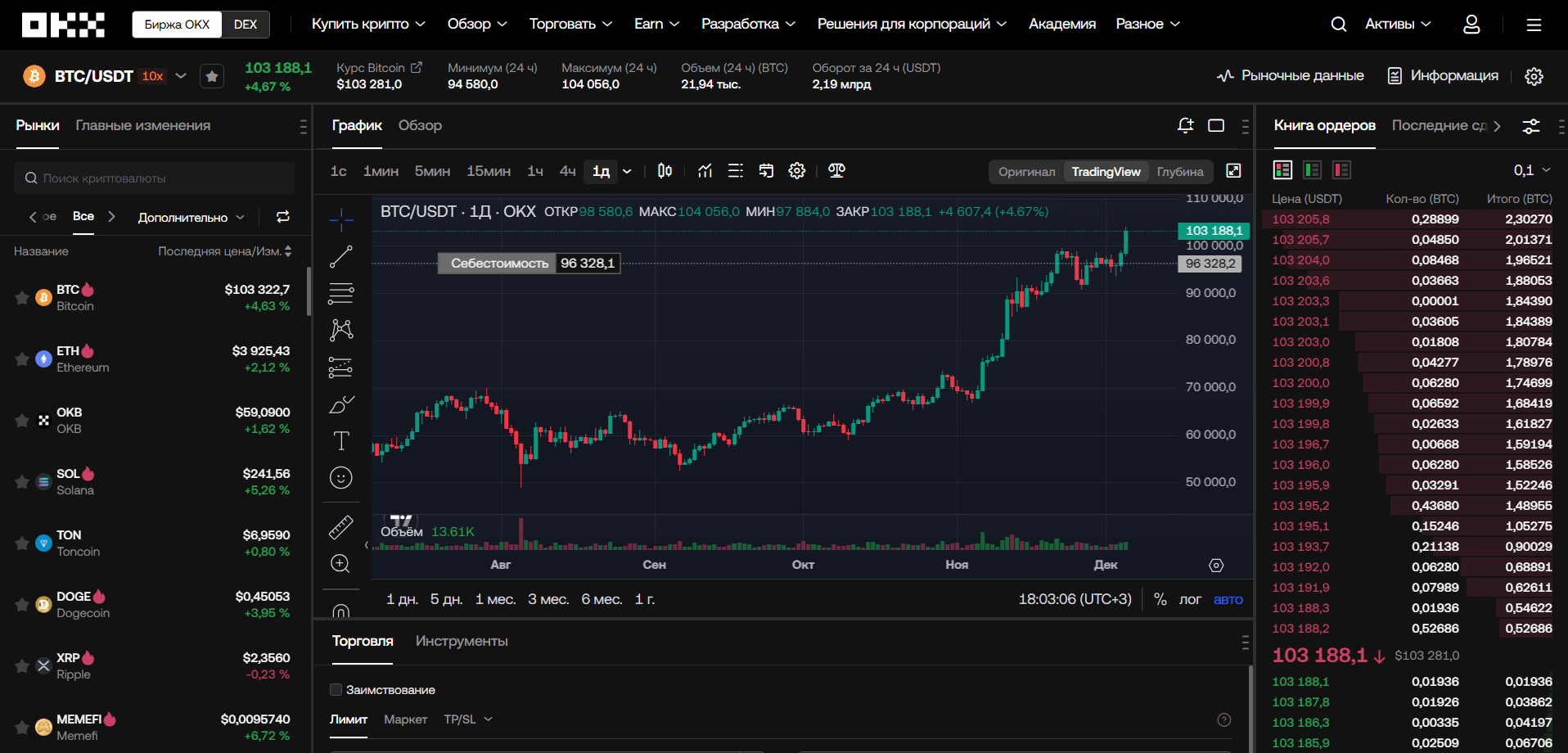Set chart range to 1 г.
The image size is (1568, 753).
[x=645, y=599]
